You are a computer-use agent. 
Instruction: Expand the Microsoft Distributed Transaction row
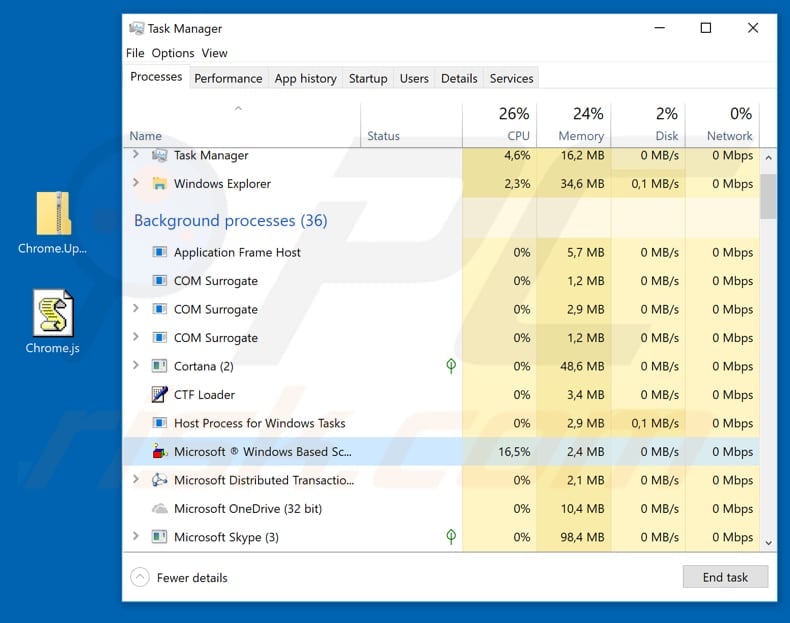(136, 479)
